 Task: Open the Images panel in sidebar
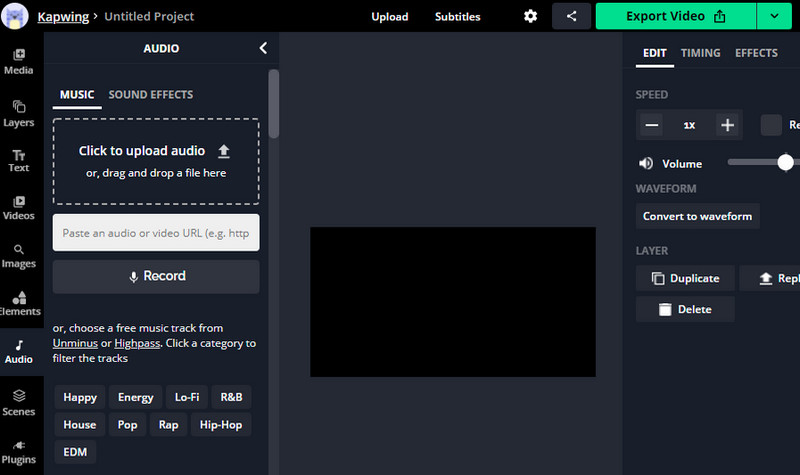(19, 256)
